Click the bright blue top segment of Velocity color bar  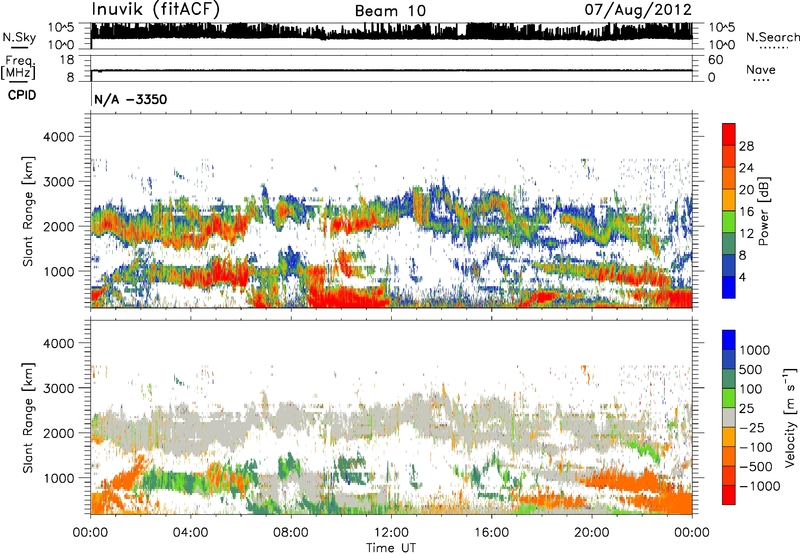(x=729, y=340)
